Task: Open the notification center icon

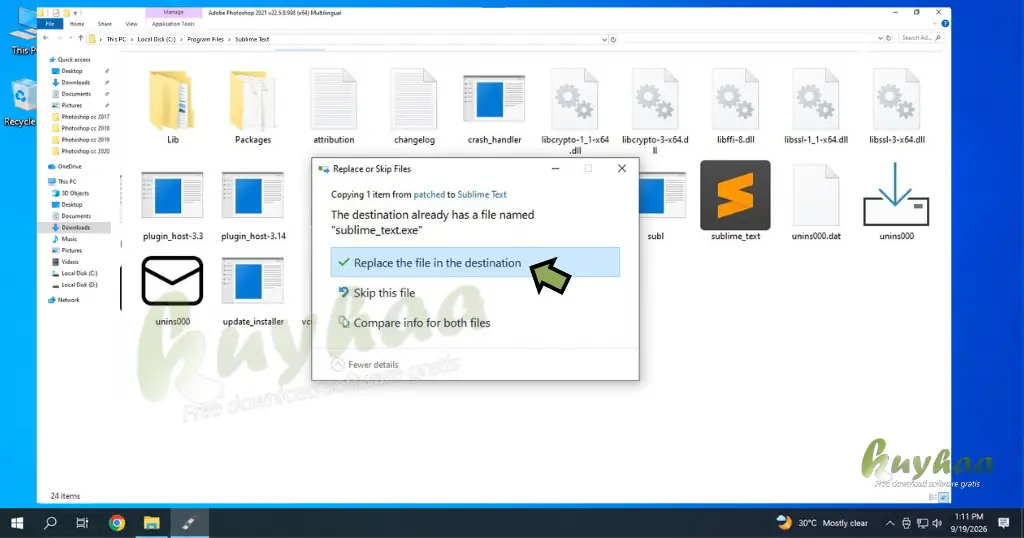Action: [x=1004, y=523]
